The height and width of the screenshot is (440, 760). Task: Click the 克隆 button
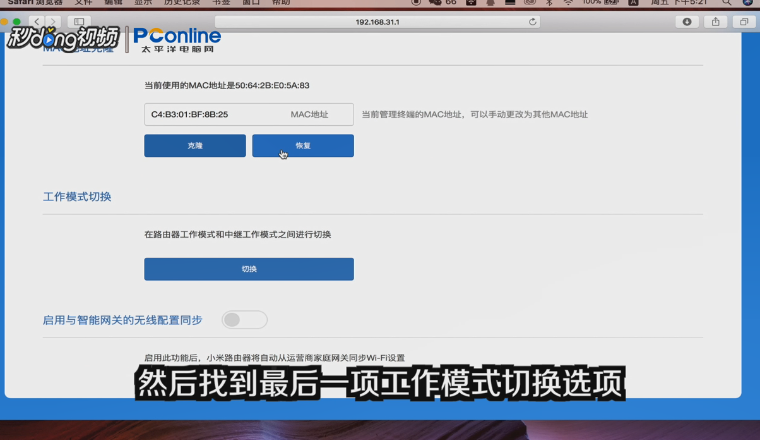coord(195,145)
